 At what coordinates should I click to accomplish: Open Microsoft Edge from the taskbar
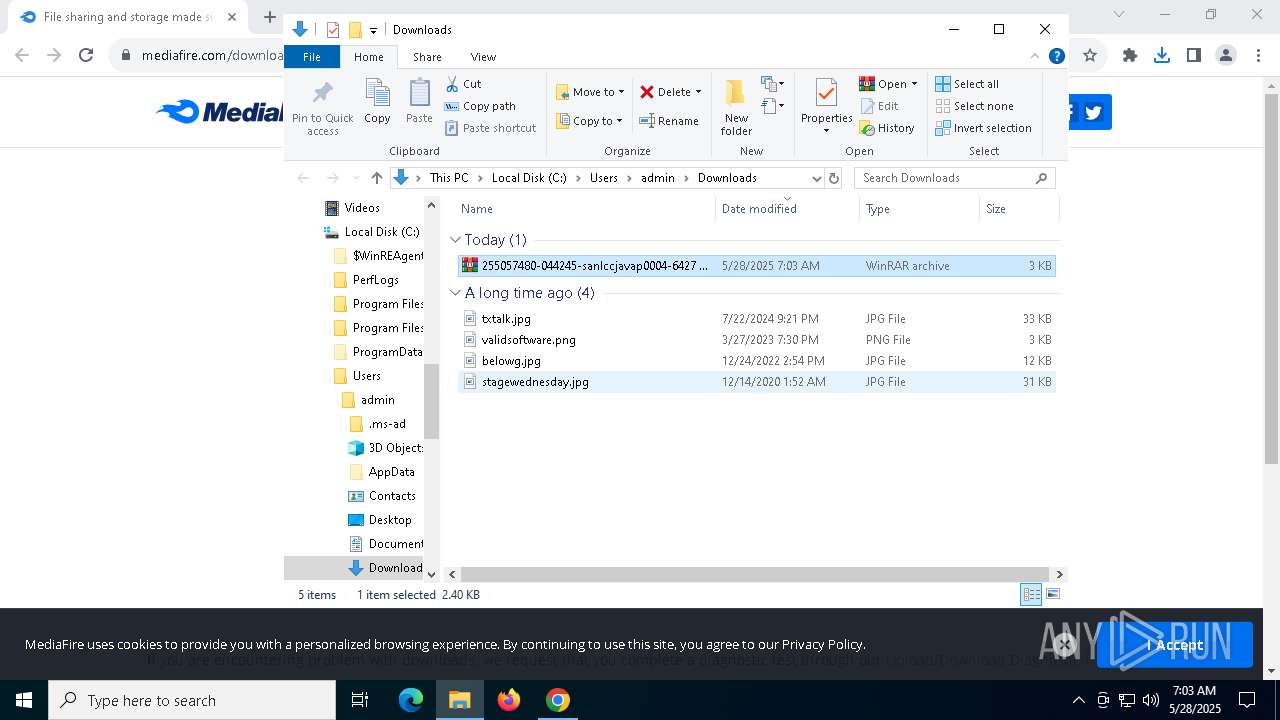pyautogui.click(x=411, y=700)
